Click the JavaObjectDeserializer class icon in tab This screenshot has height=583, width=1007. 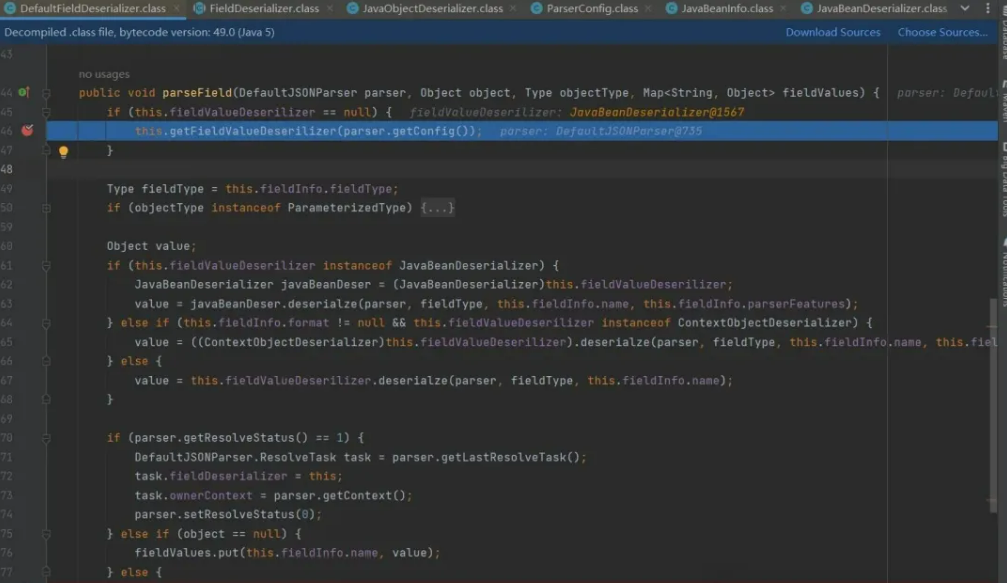tap(352, 8)
